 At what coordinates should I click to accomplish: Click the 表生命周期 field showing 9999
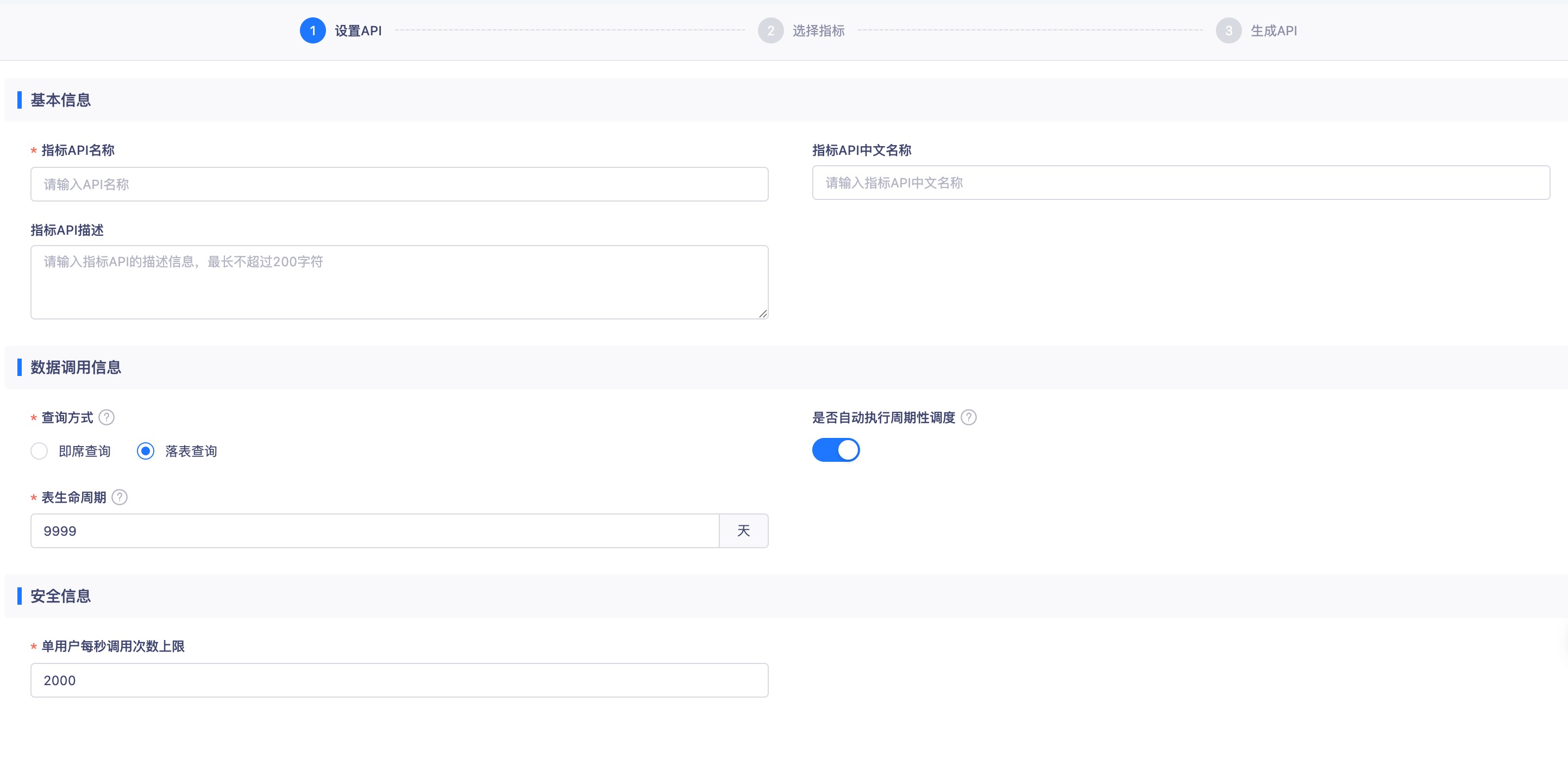(x=375, y=531)
